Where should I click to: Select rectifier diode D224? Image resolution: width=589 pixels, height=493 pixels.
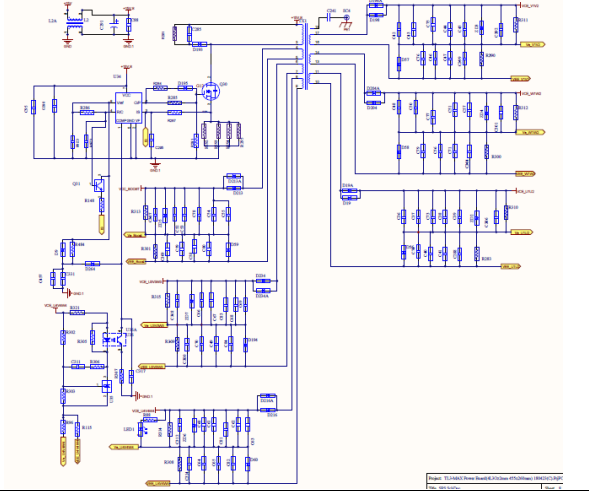pos(263,281)
